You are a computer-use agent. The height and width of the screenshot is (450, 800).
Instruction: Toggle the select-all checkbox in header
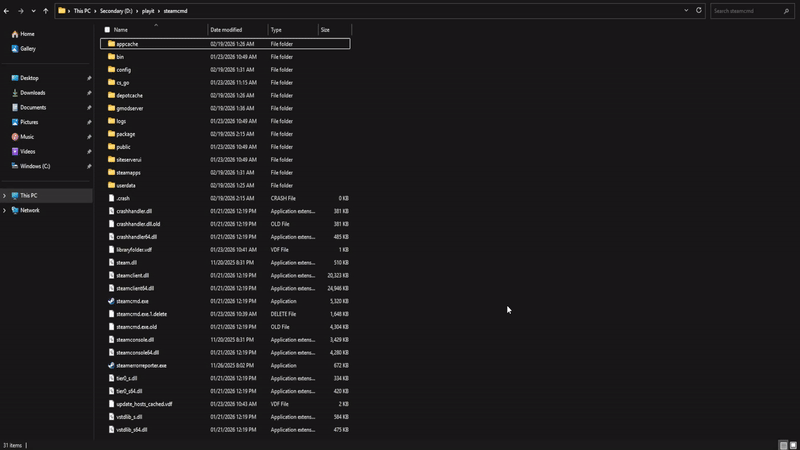[107, 30]
